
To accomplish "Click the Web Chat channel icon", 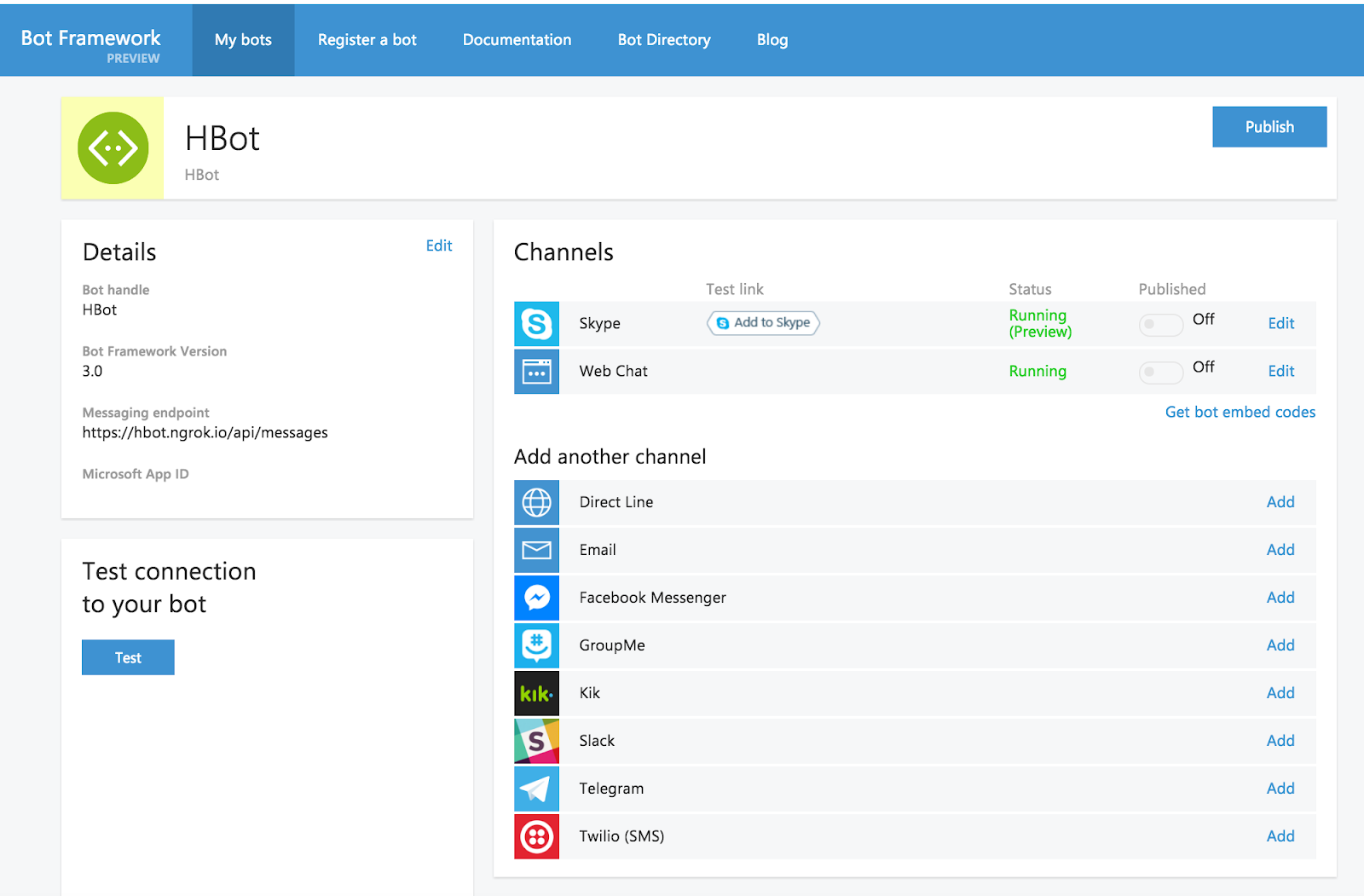I will click(536, 372).
